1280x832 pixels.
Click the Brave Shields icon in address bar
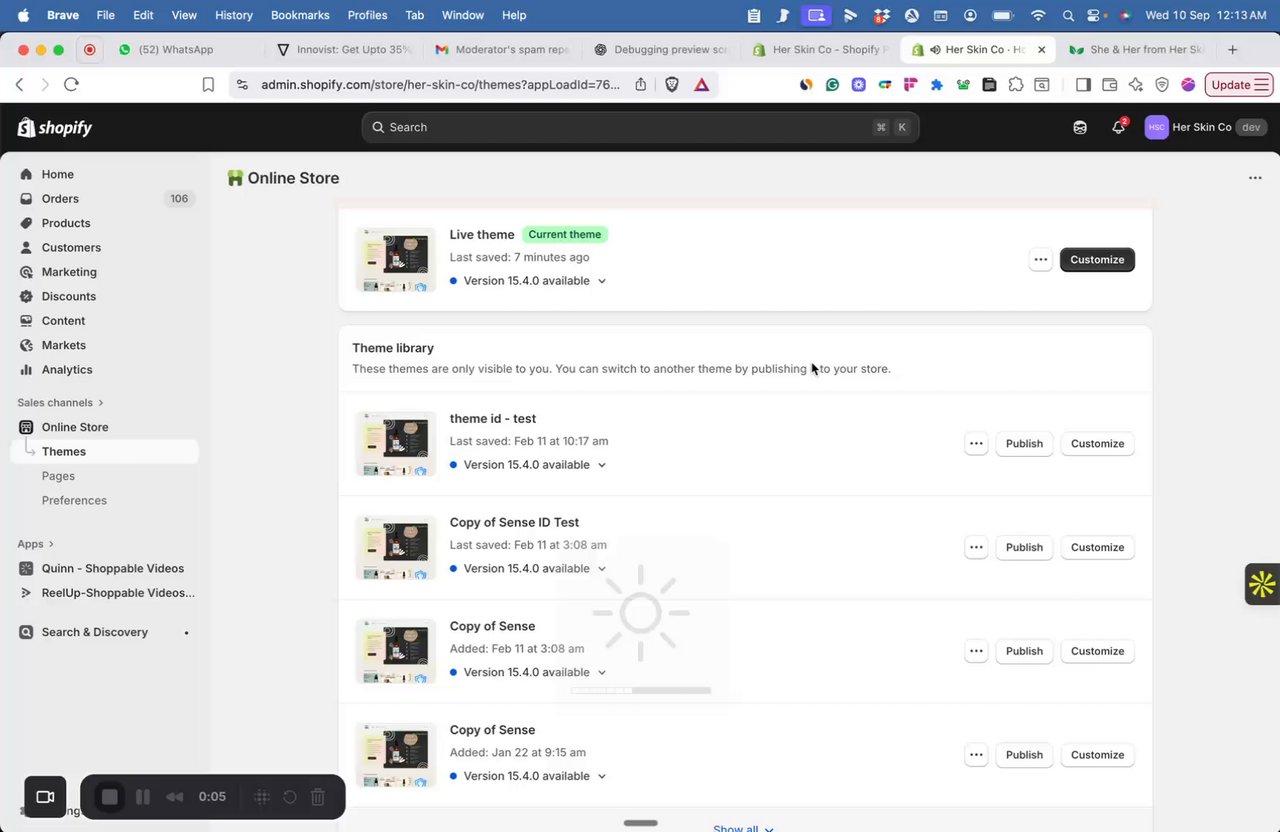[x=672, y=85]
